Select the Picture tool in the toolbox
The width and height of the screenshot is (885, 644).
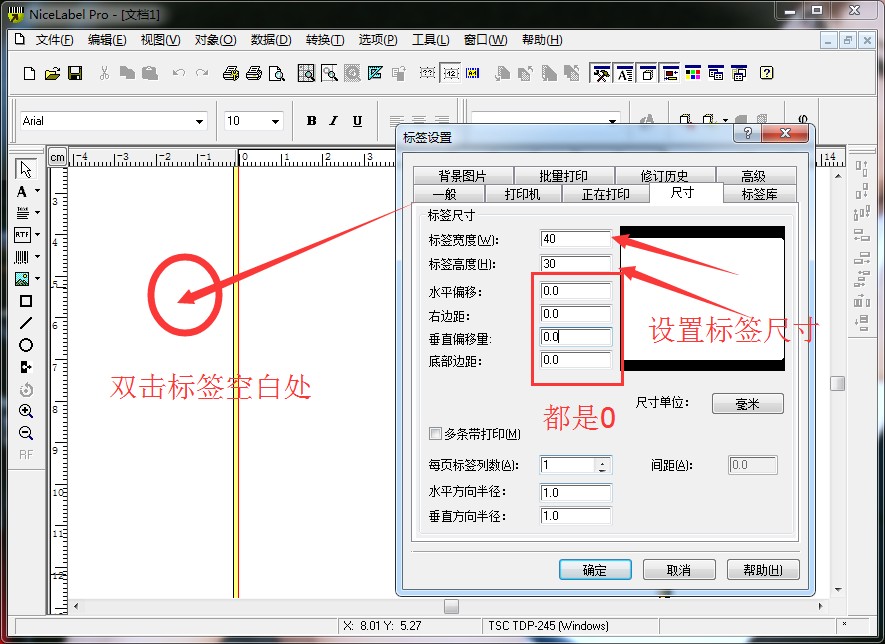pos(22,279)
